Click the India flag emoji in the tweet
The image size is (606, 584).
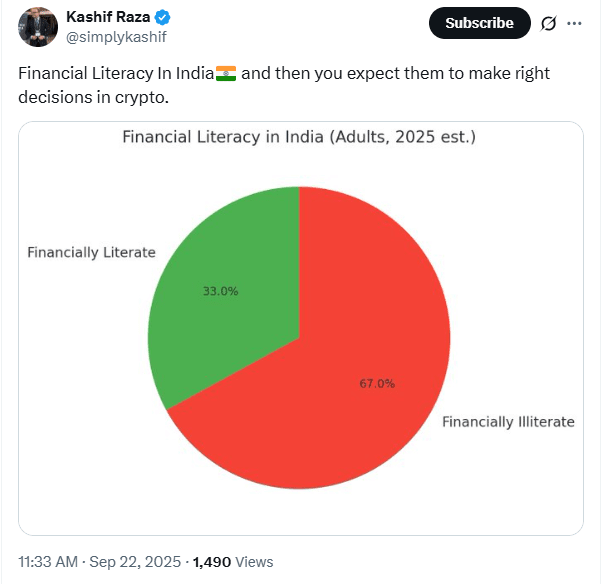[x=226, y=73]
